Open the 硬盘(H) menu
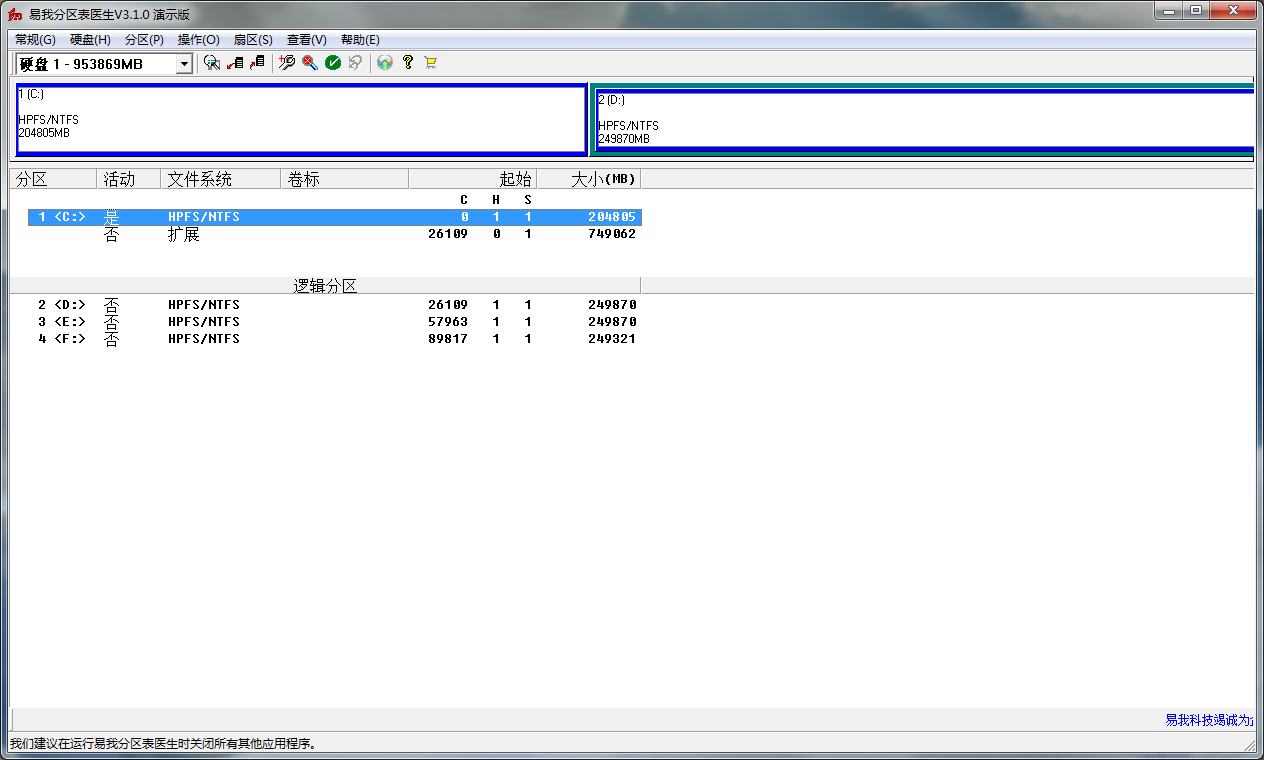Screen dimensions: 1264x760 pos(90,40)
